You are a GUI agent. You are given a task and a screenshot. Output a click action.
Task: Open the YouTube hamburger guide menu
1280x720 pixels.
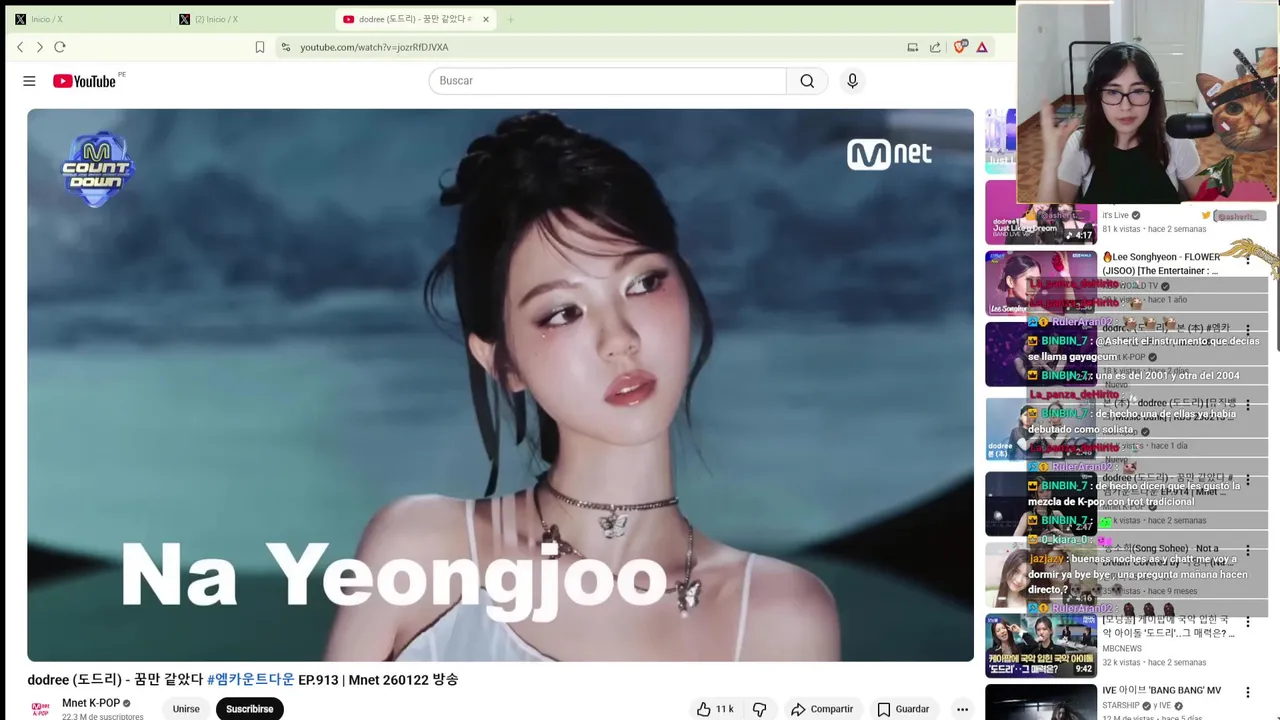pos(29,81)
